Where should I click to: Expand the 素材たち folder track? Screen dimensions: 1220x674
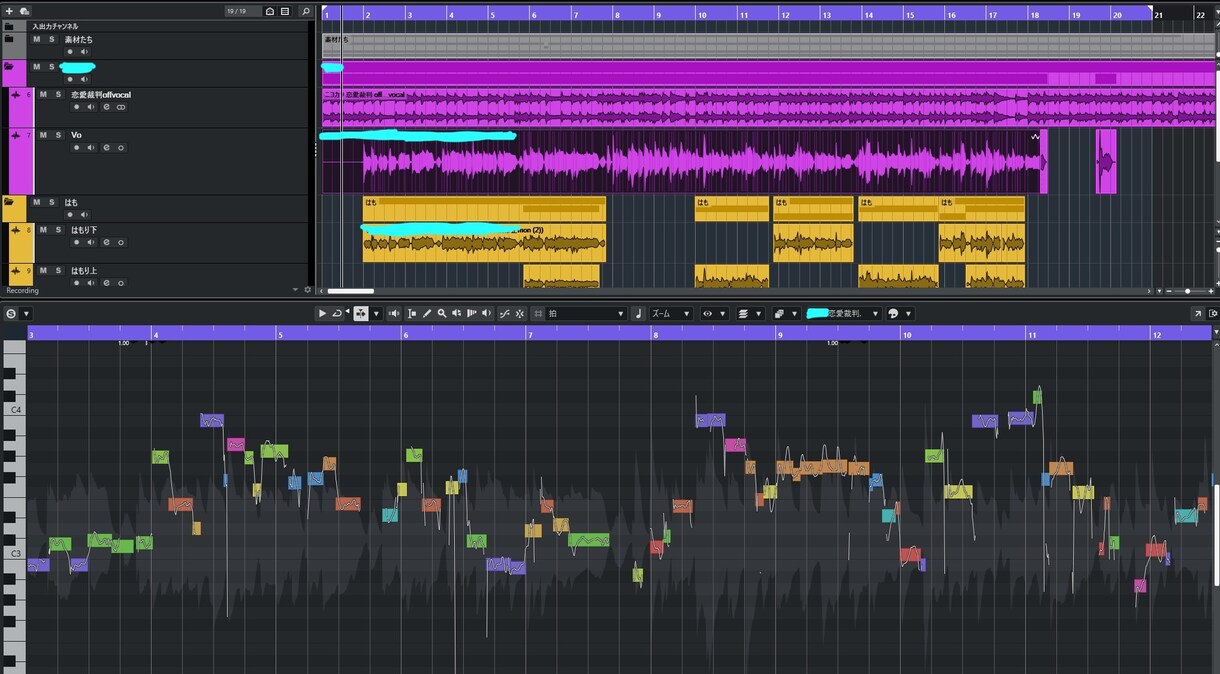click(x=9, y=39)
